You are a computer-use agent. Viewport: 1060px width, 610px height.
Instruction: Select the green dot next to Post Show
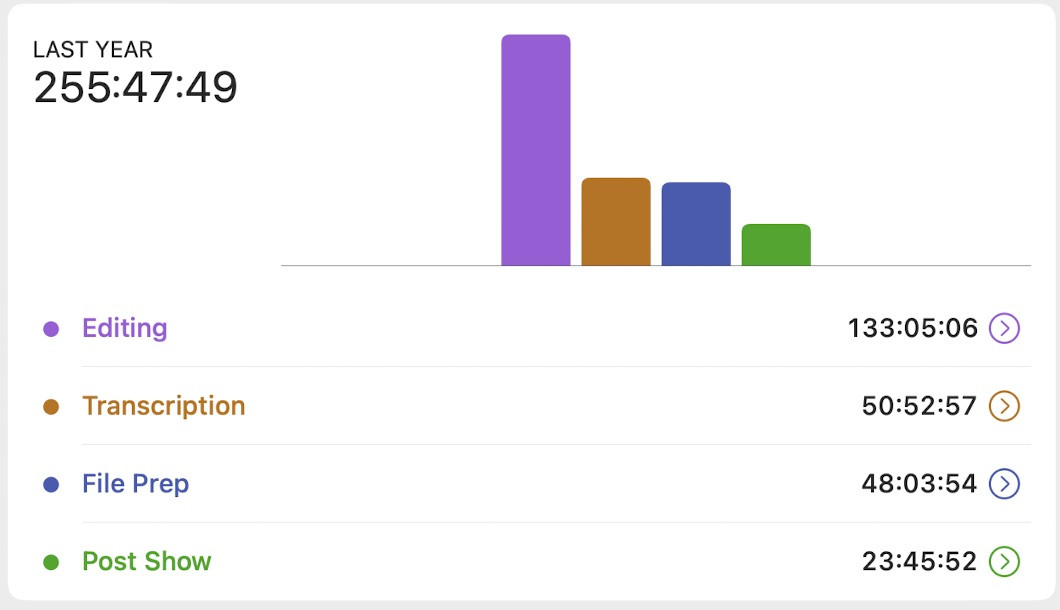(x=51, y=563)
